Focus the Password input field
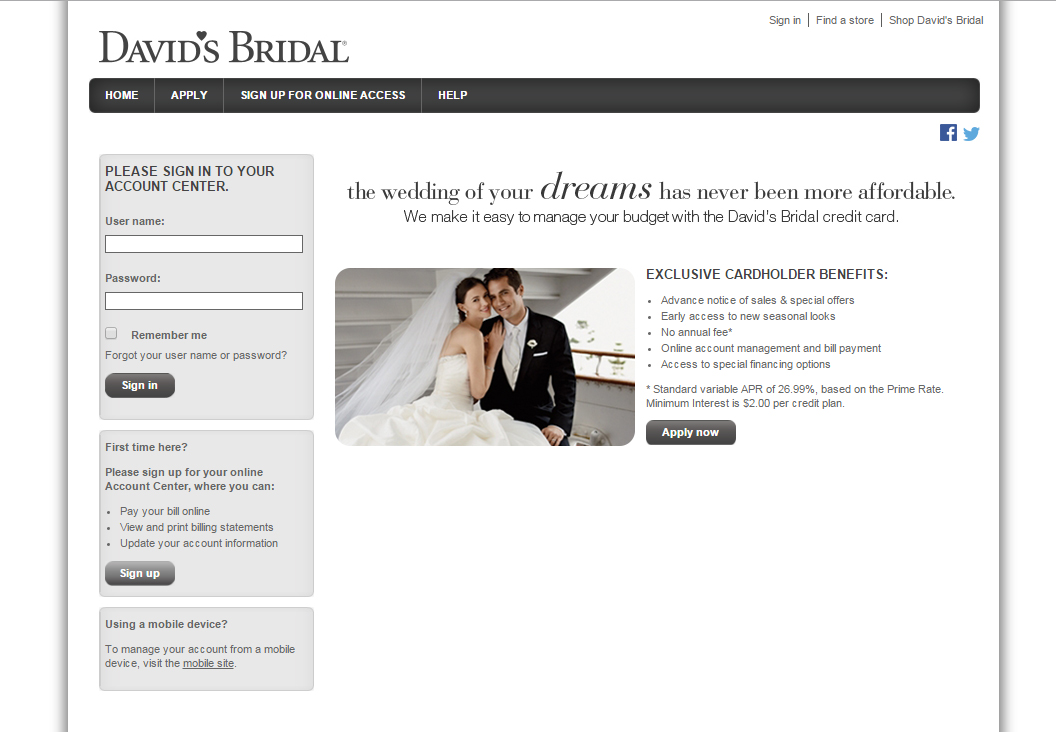This screenshot has width=1056, height=732. (x=204, y=301)
